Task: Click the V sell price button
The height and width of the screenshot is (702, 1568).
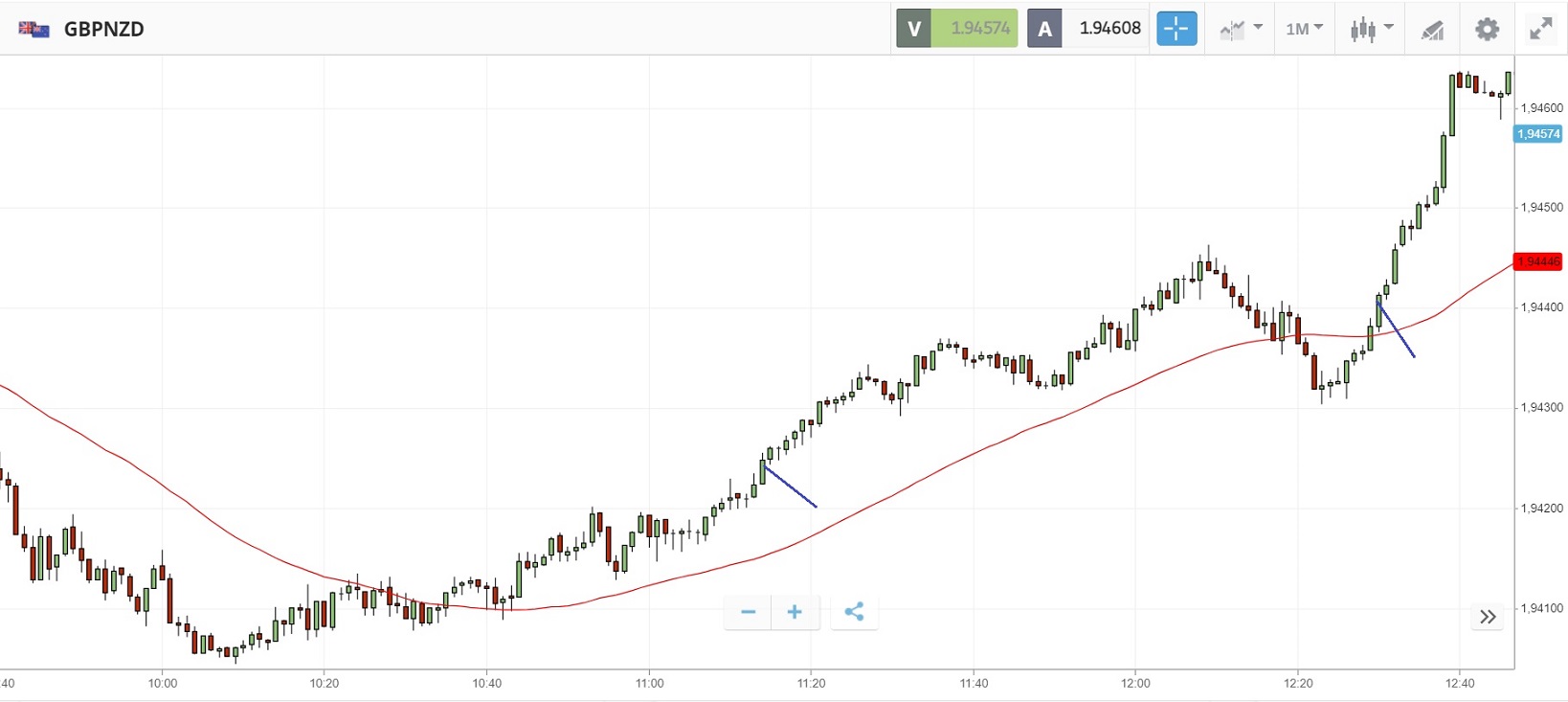Action: 956,29
